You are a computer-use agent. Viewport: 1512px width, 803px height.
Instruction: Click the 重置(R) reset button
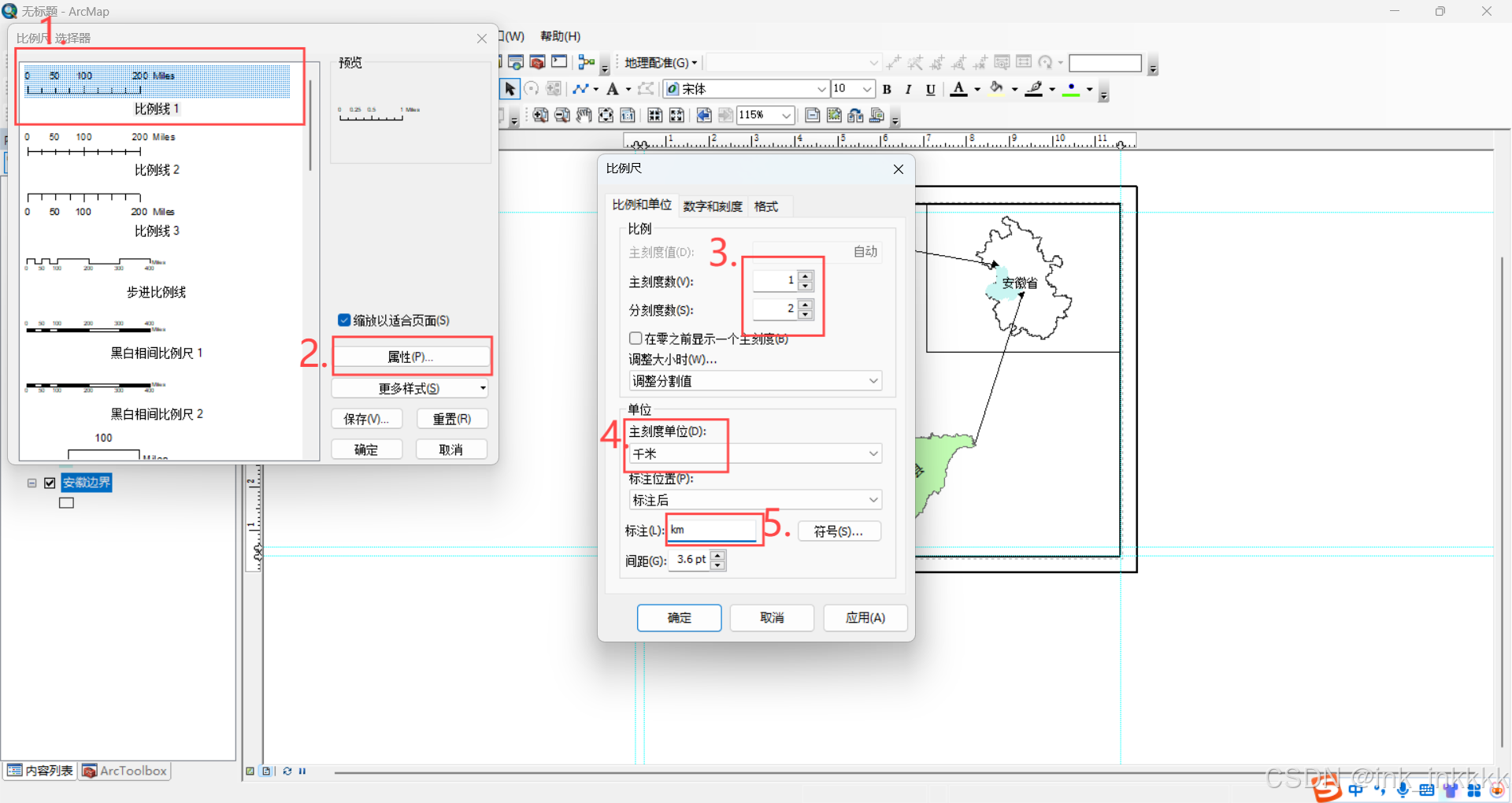click(x=452, y=419)
